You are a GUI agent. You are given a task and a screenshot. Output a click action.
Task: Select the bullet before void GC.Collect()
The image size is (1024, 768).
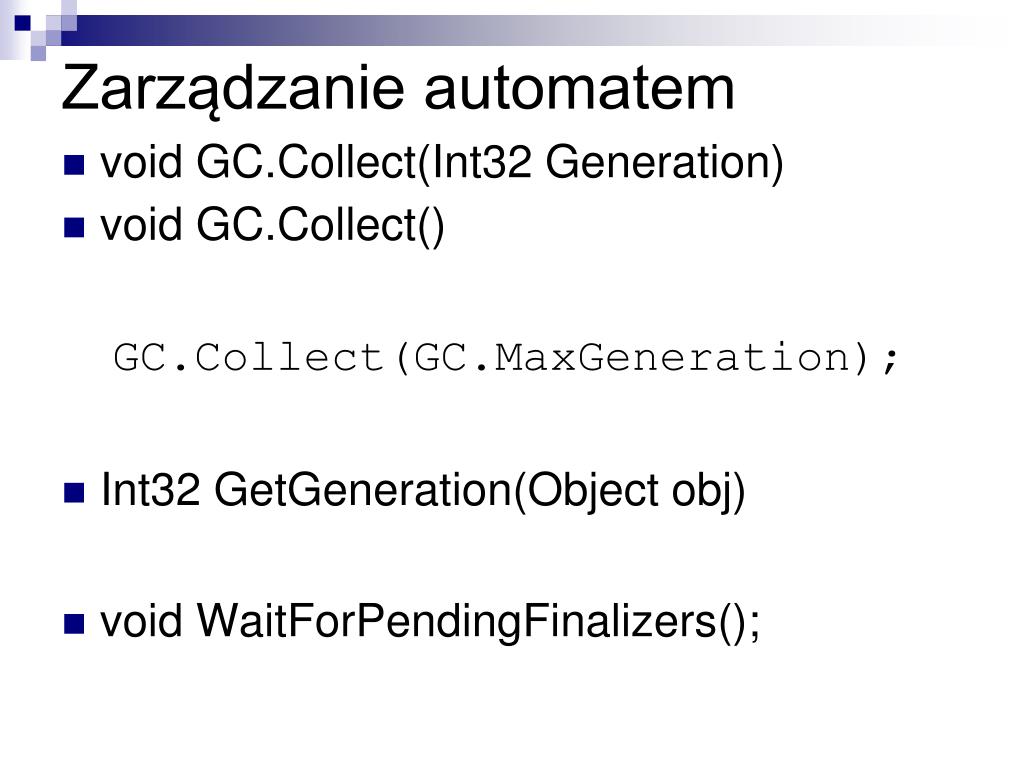pyautogui.click(x=74, y=227)
